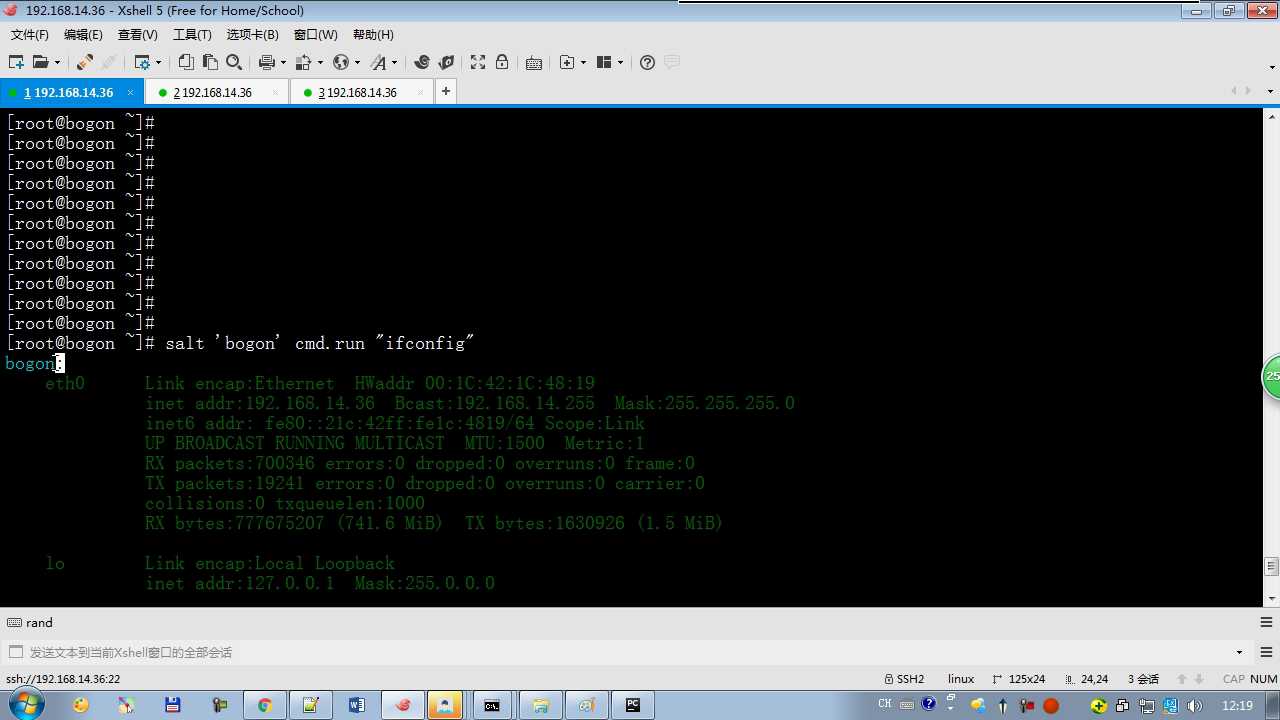Click the print toolbar icon

(266, 62)
